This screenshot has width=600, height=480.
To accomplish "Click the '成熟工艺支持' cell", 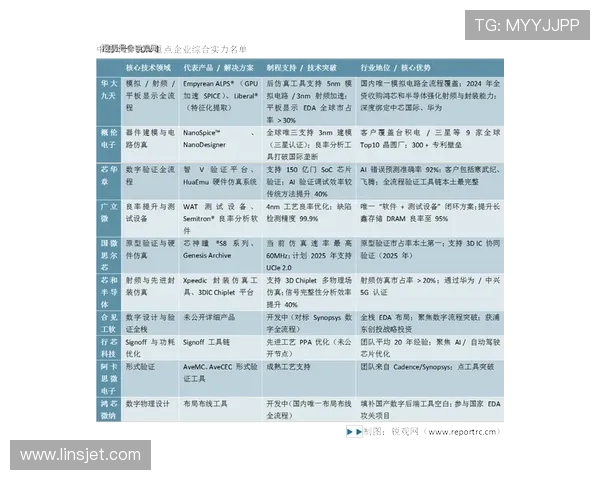I will click(309, 379).
